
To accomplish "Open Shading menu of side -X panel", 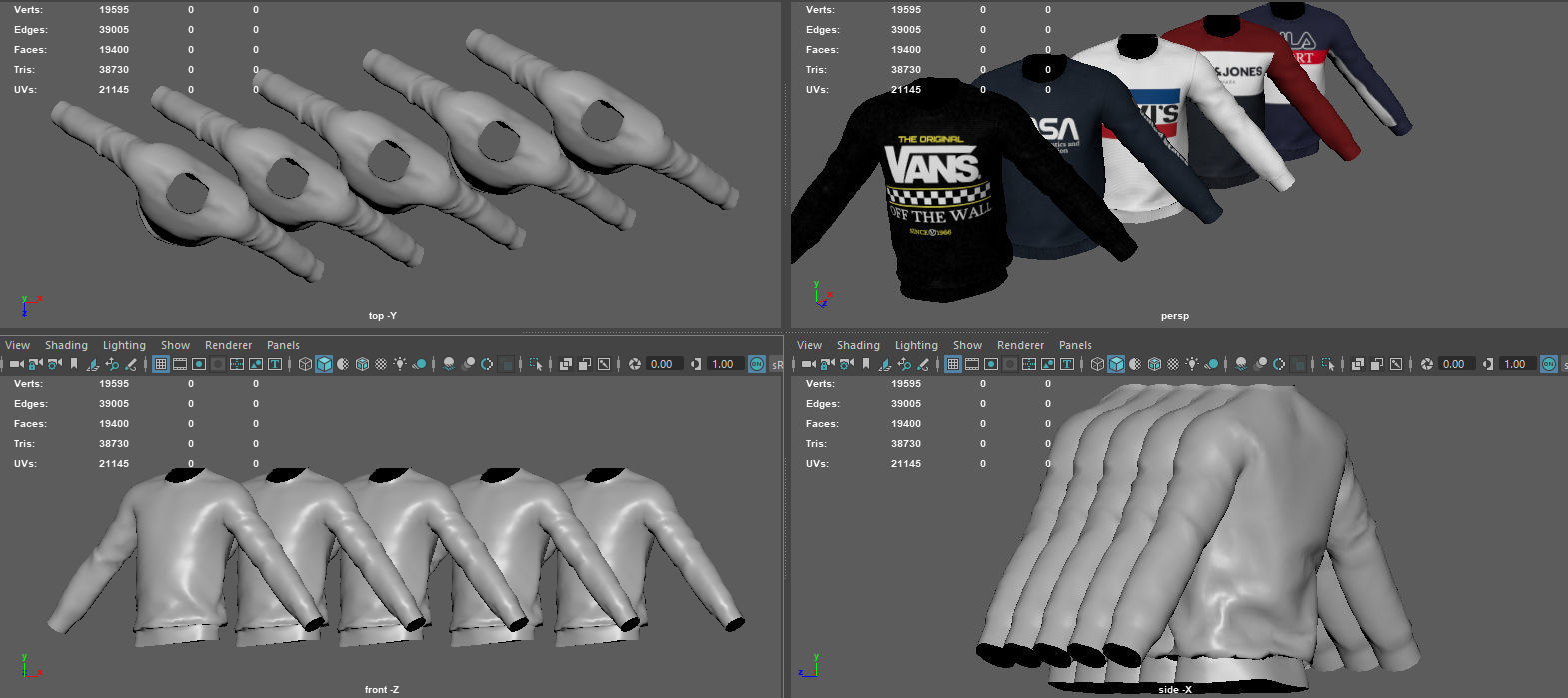I will 858,345.
